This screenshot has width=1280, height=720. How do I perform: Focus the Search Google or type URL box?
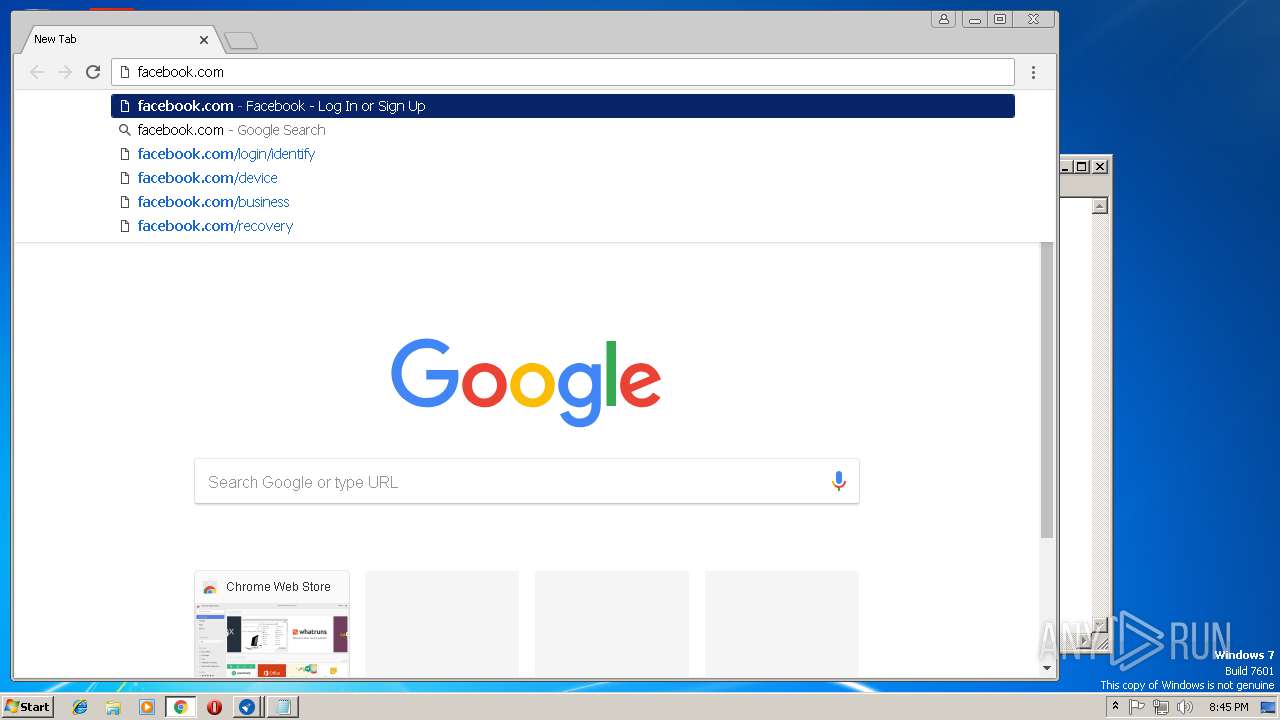[x=527, y=482]
